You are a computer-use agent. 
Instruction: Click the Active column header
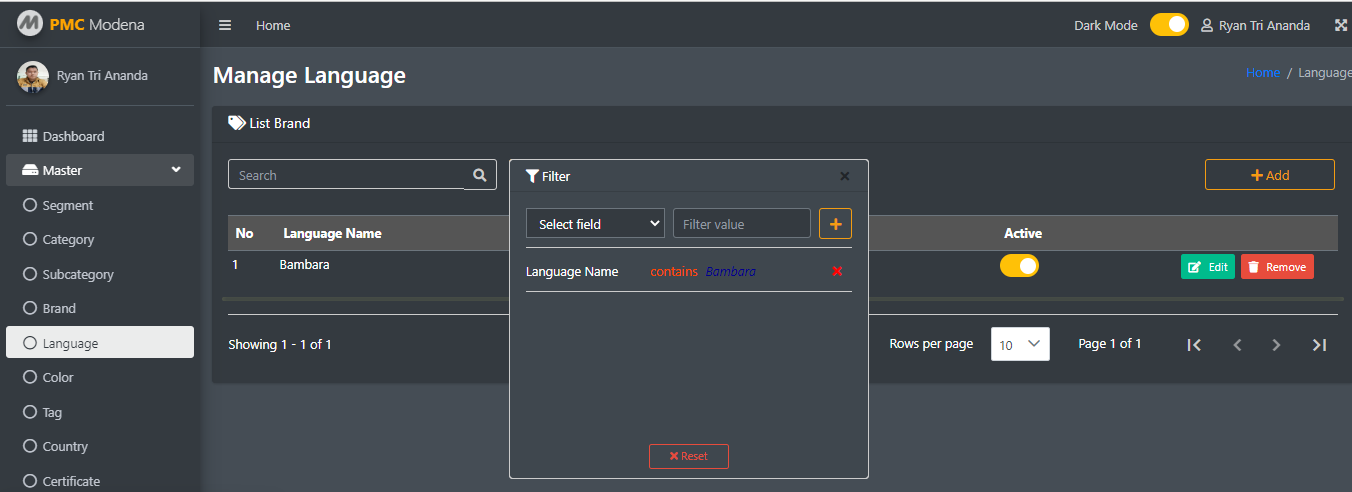click(1023, 233)
